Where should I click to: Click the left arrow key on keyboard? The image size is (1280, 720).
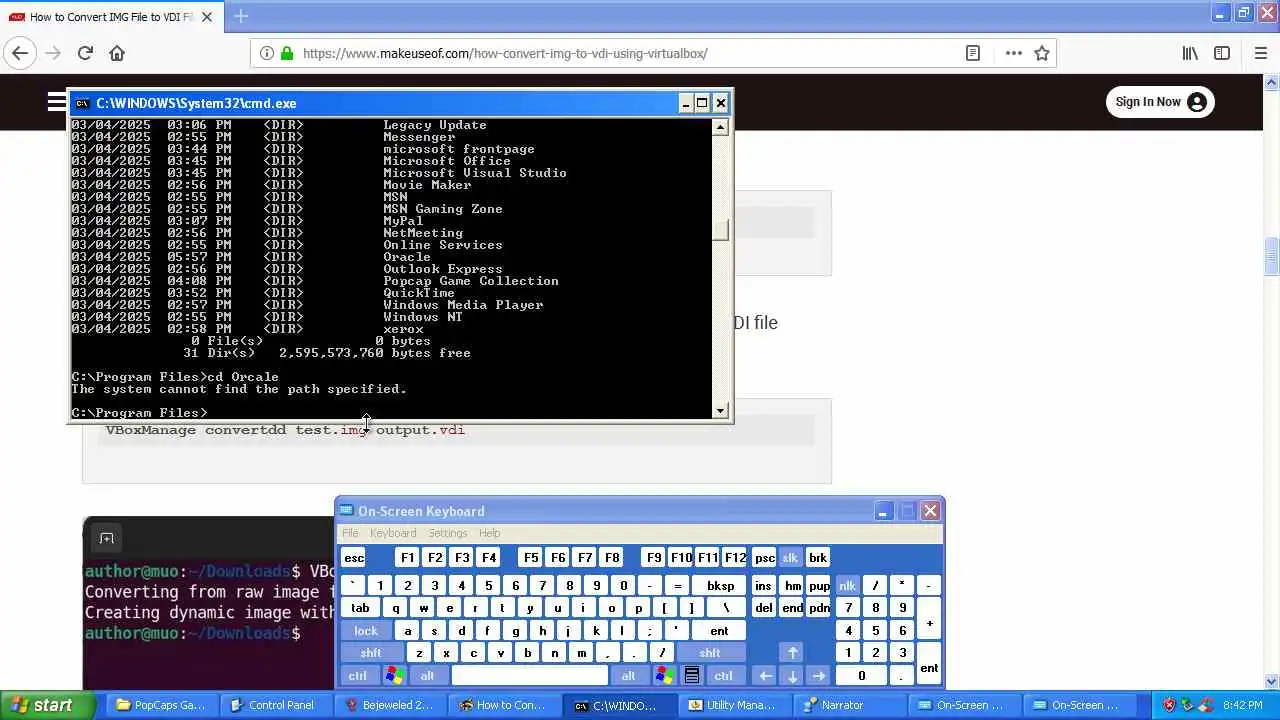pyautogui.click(x=764, y=676)
